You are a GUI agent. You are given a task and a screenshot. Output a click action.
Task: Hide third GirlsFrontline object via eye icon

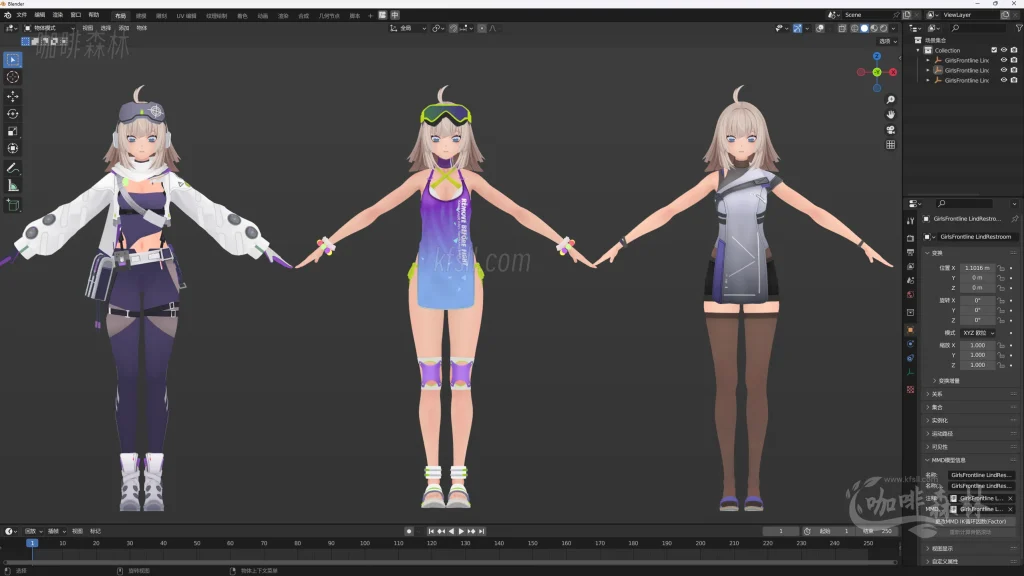[1004, 80]
